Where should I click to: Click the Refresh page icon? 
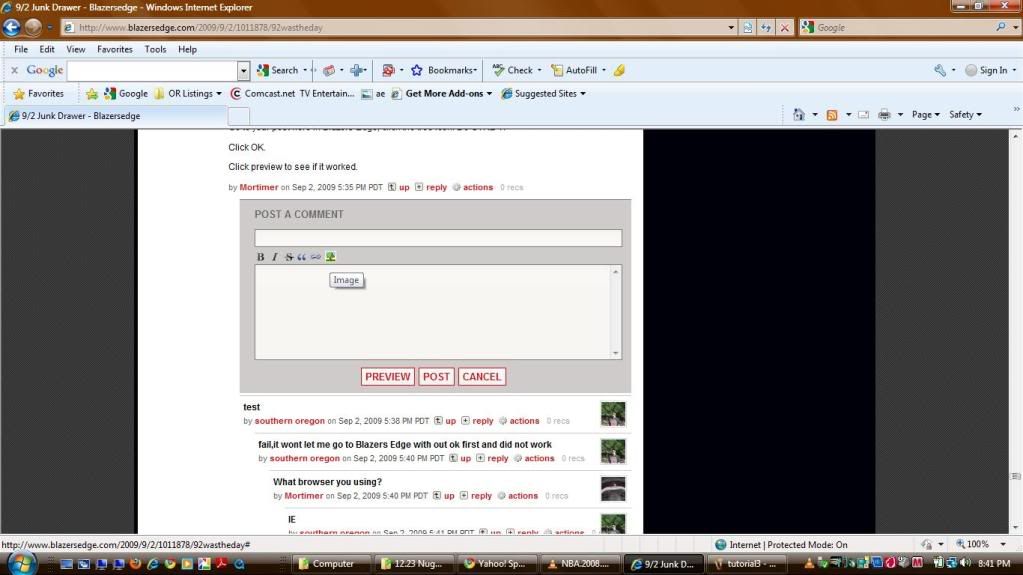click(x=766, y=27)
